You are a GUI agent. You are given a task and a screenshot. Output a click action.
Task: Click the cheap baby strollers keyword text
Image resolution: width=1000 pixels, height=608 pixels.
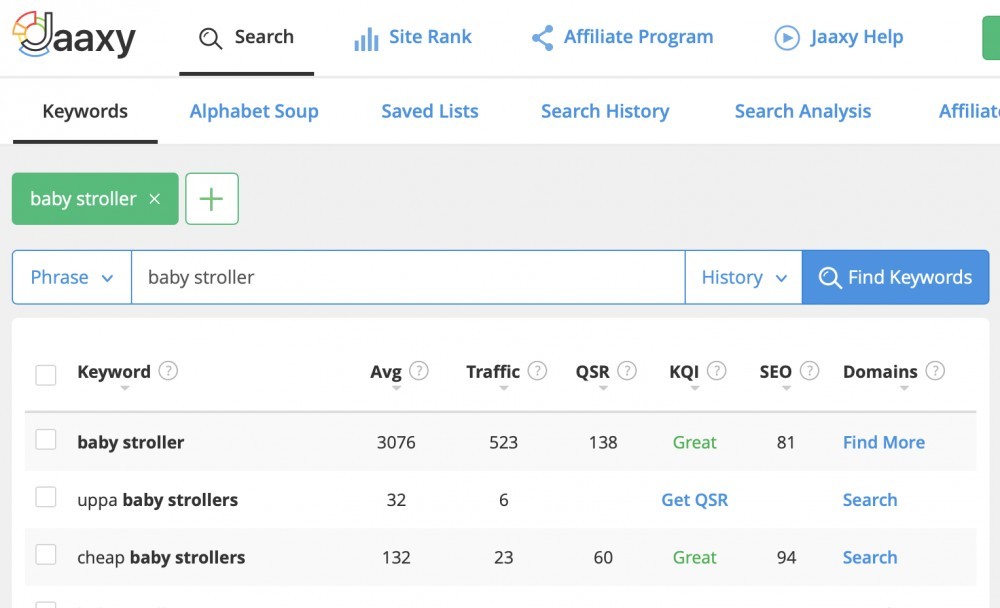(161, 557)
